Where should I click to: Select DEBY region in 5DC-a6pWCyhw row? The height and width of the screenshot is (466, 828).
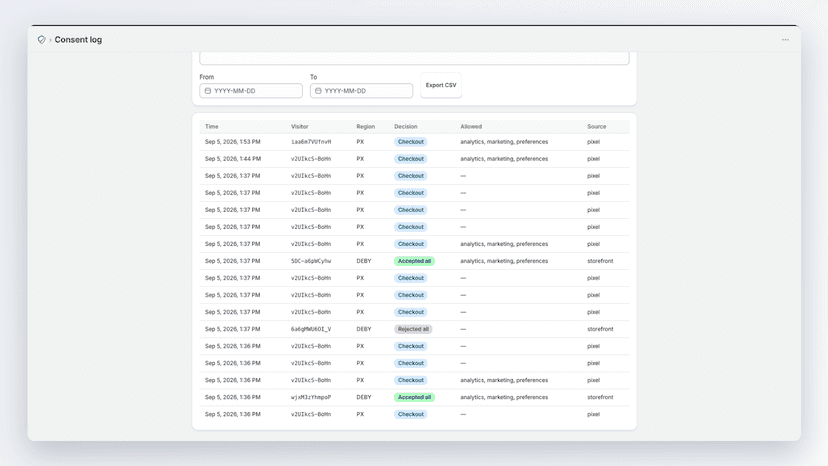point(364,261)
